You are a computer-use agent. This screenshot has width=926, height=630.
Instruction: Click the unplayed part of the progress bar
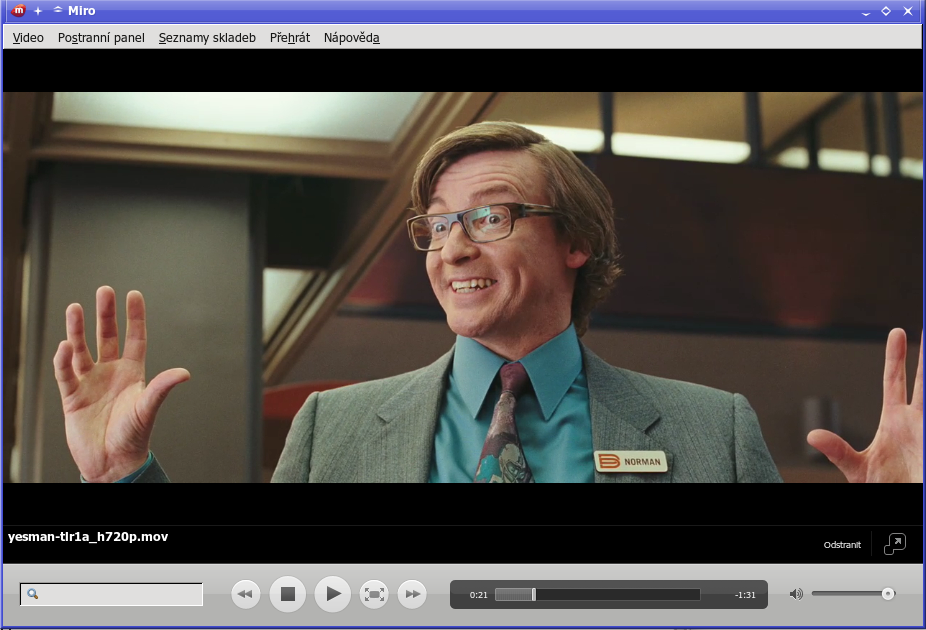click(x=618, y=595)
